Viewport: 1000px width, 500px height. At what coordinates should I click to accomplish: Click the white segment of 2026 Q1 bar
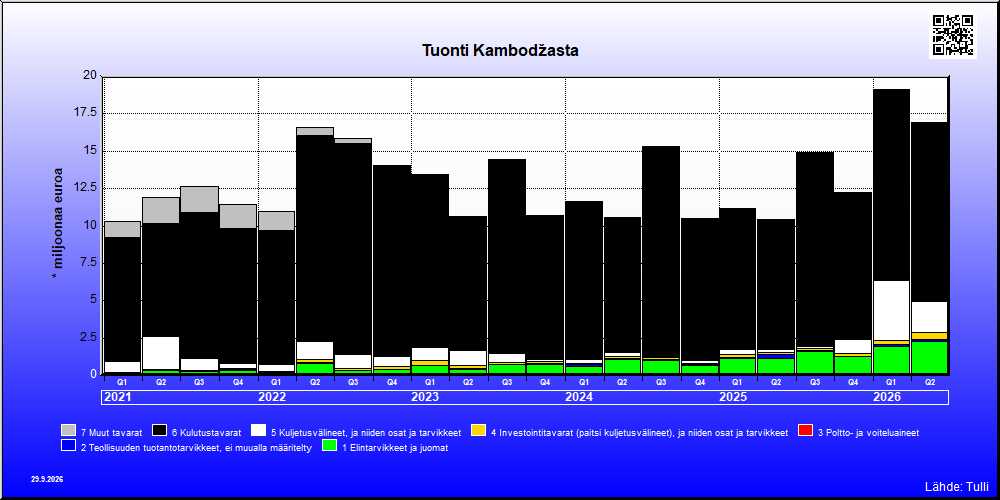click(x=891, y=311)
